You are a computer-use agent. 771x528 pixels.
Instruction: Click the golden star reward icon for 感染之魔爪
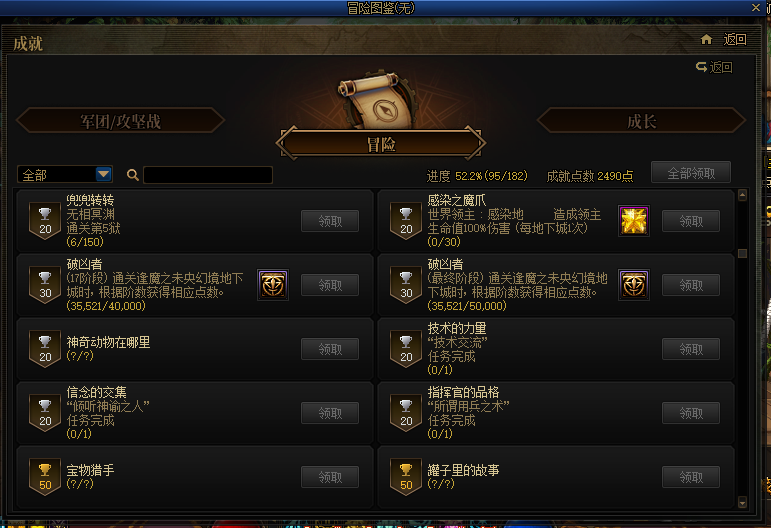coord(634,221)
